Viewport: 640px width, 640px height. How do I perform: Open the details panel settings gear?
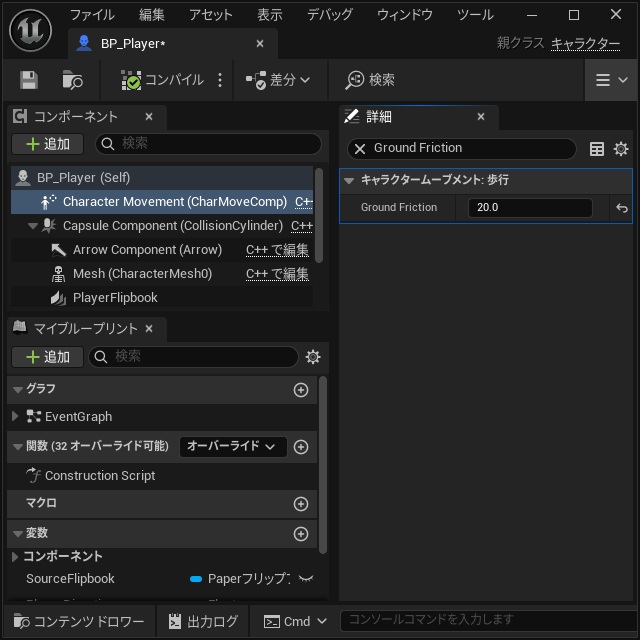click(621, 149)
